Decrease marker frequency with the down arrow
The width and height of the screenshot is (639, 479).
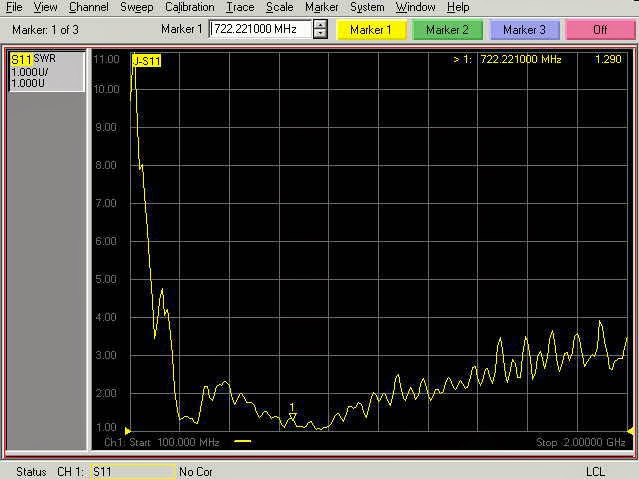click(x=320, y=34)
